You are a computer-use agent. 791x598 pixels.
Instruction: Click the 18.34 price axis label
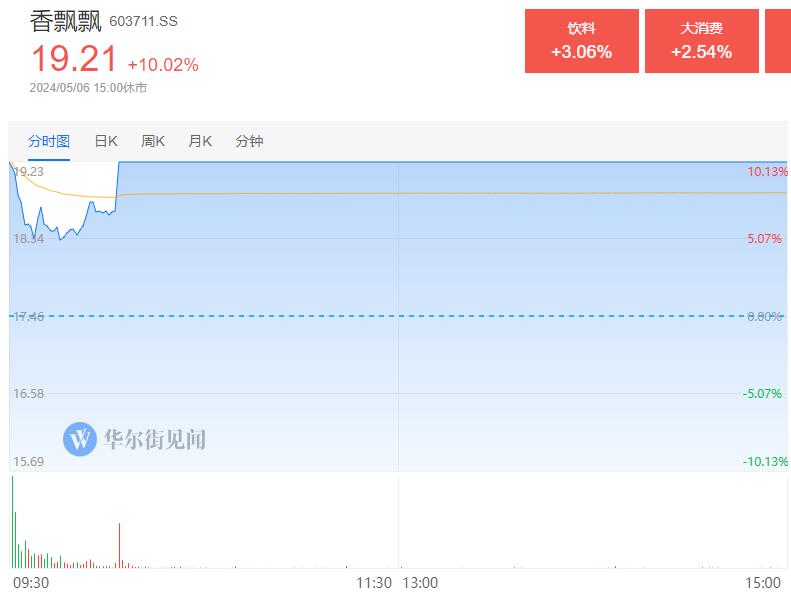pos(28,239)
